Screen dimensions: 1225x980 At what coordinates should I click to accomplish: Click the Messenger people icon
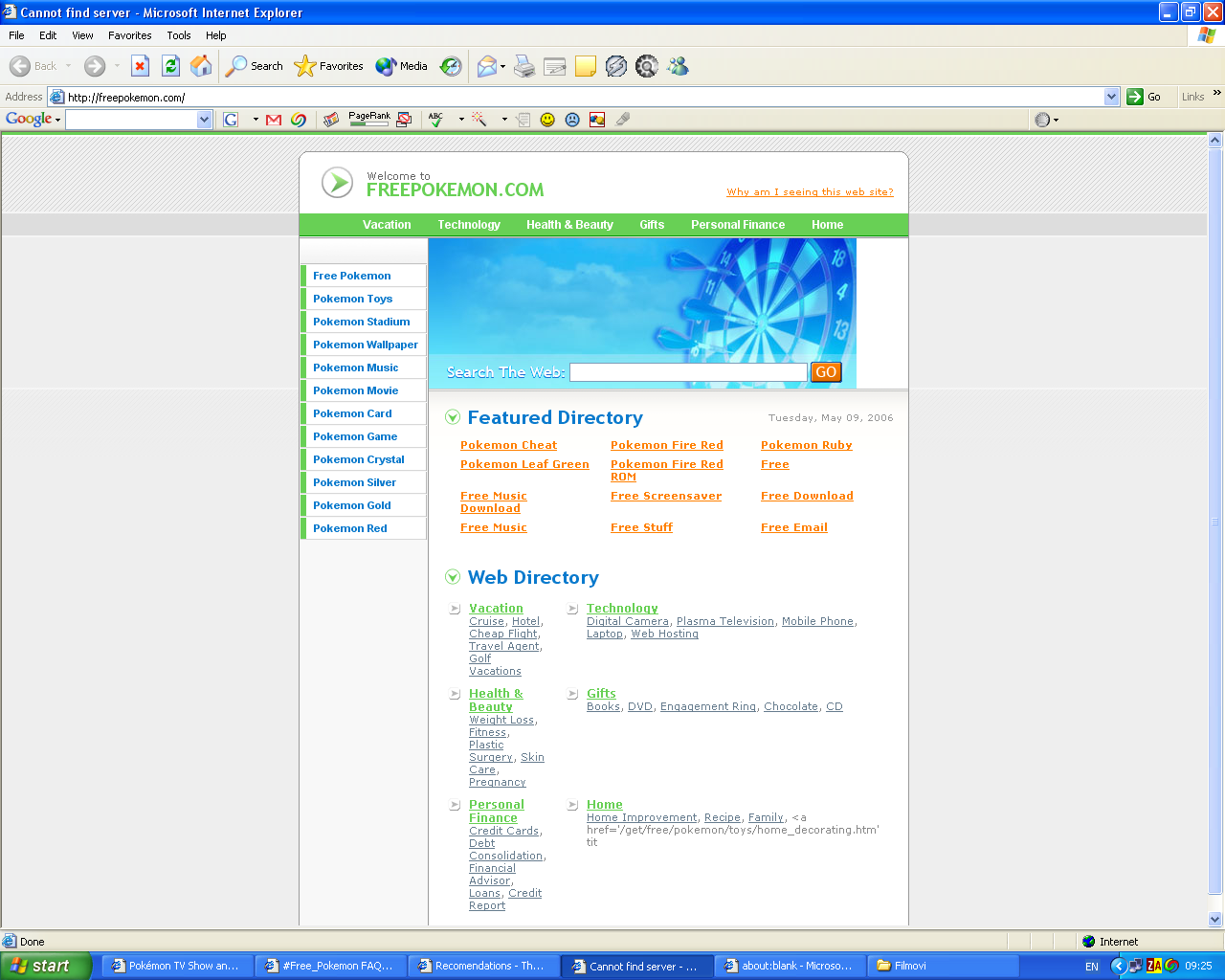click(x=678, y=66)
